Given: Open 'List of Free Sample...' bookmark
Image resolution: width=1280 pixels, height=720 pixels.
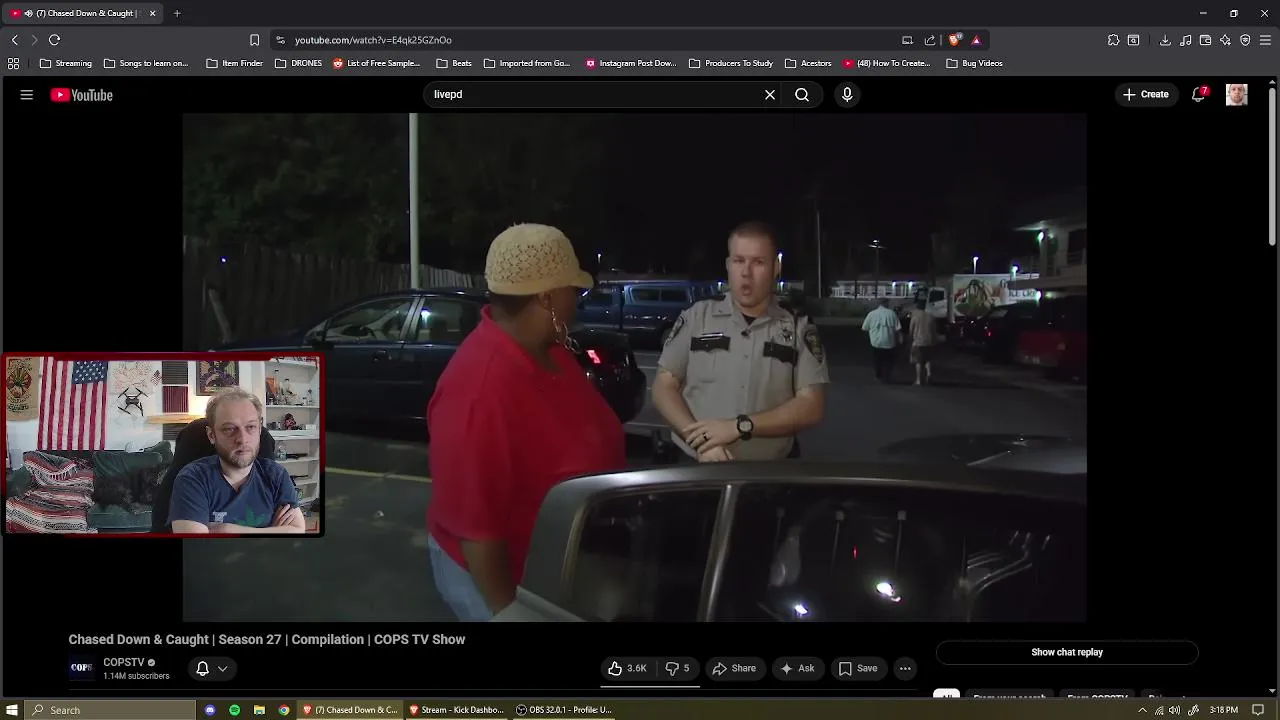Looking at the screenshot, I should click(x=377, y=63).
